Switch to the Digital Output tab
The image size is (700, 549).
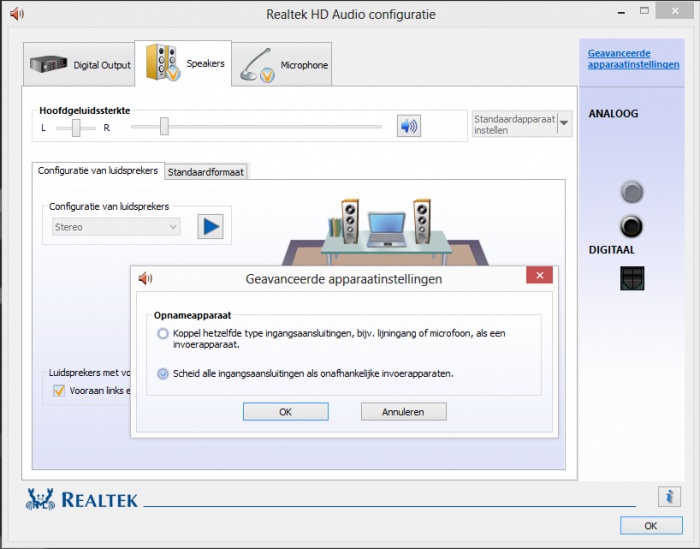(79, 65)
